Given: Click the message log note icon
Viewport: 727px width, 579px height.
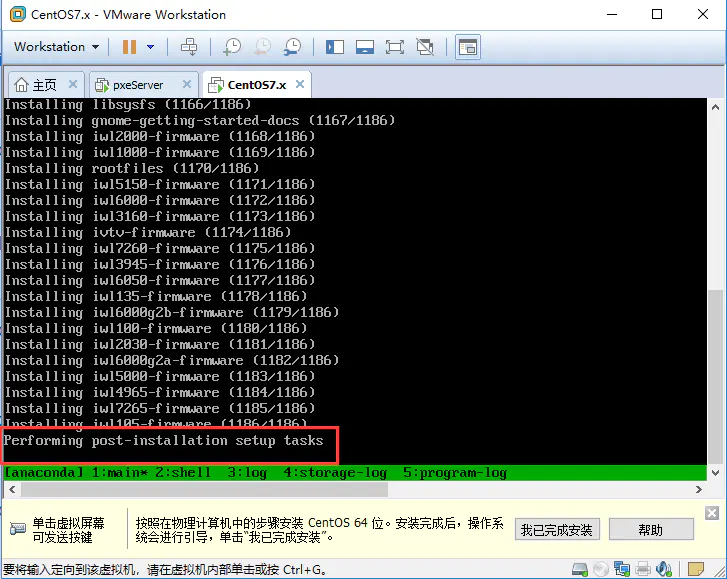Looking at the screenshot, I should [696, 569].
